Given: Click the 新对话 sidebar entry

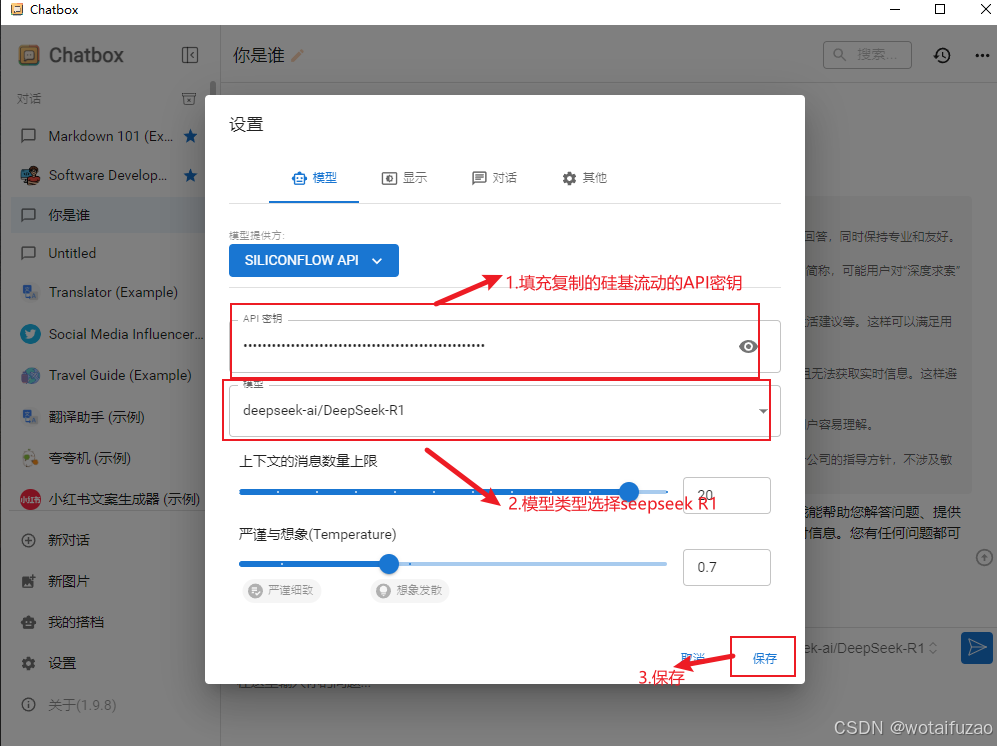Looking at the screenshot, I should click(107, 541).
